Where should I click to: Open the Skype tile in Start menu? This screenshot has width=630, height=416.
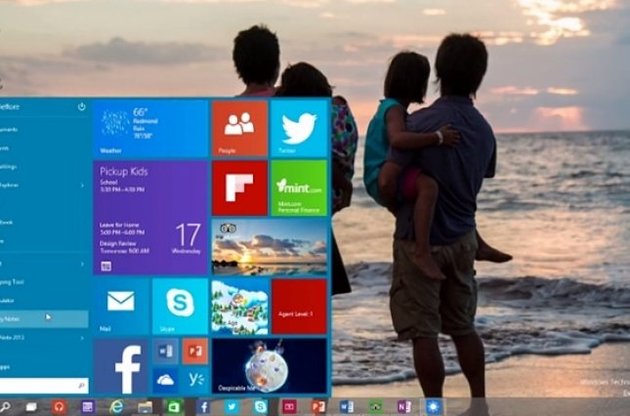point(180,306)
